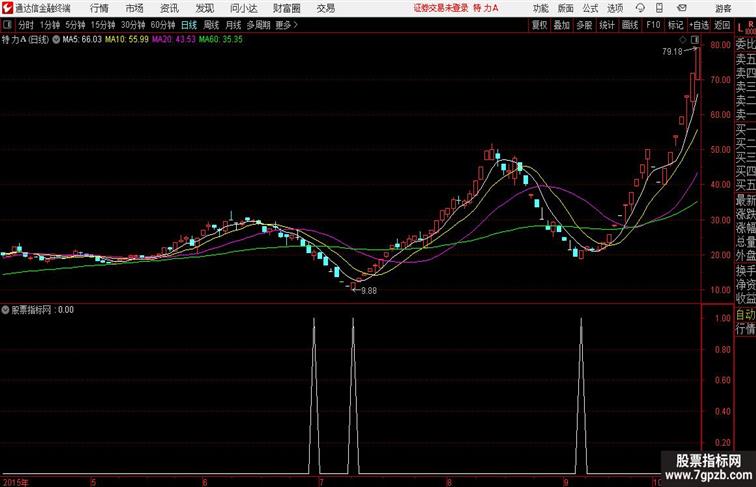Open the customer service headset icon
Image resolution: width=756 pixels, height=487 pixels.
(640, 8)
